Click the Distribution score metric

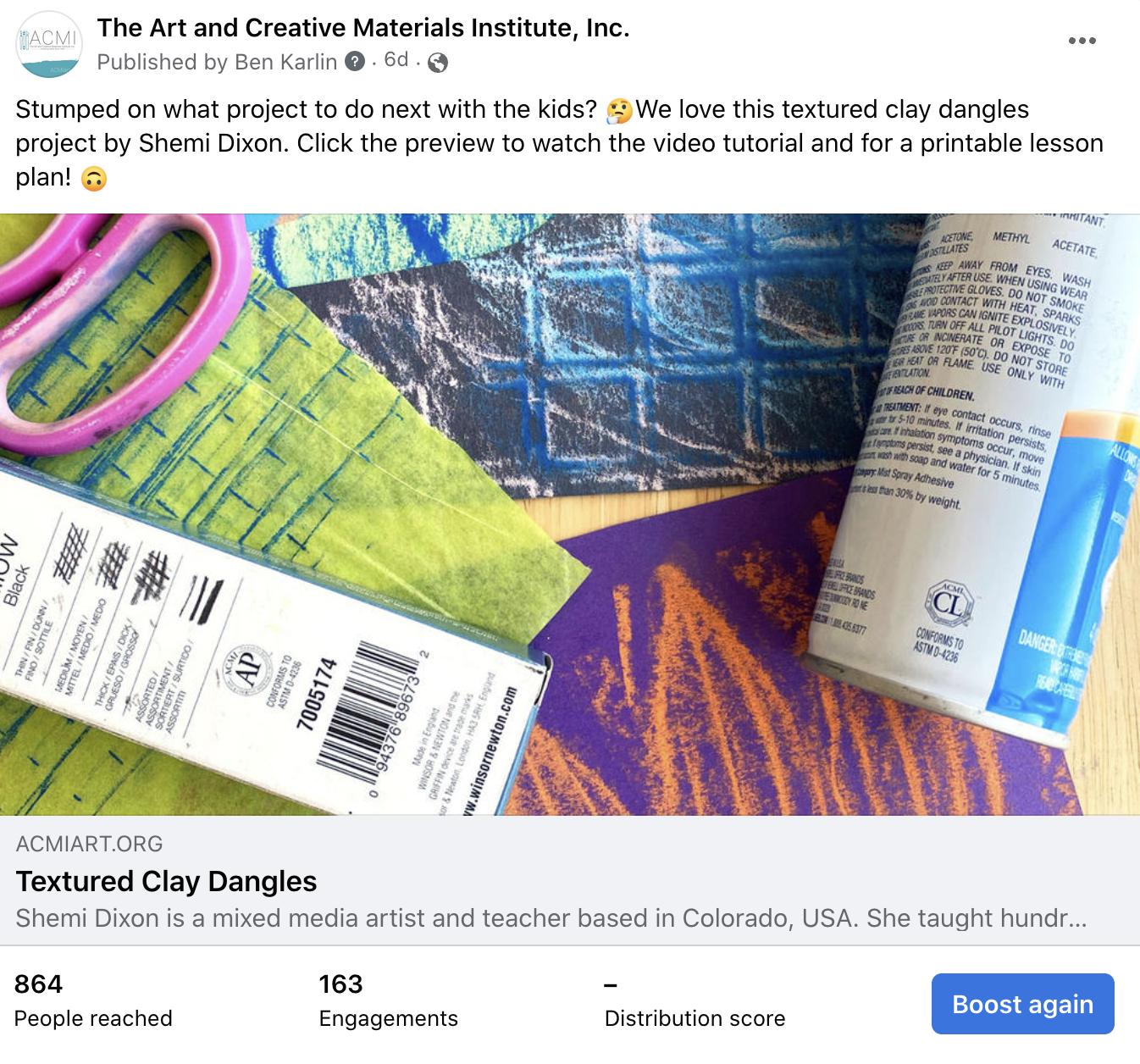pos(695,1002)
